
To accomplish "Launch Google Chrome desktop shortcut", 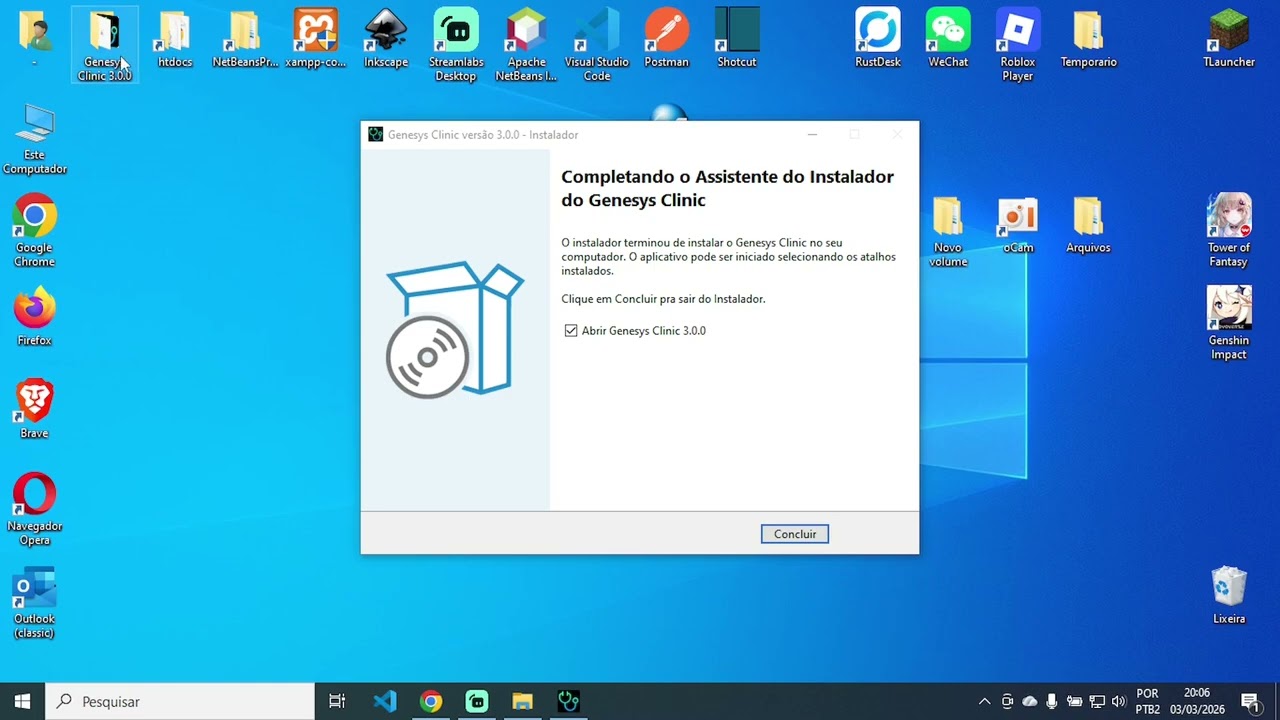I will 35,231.
